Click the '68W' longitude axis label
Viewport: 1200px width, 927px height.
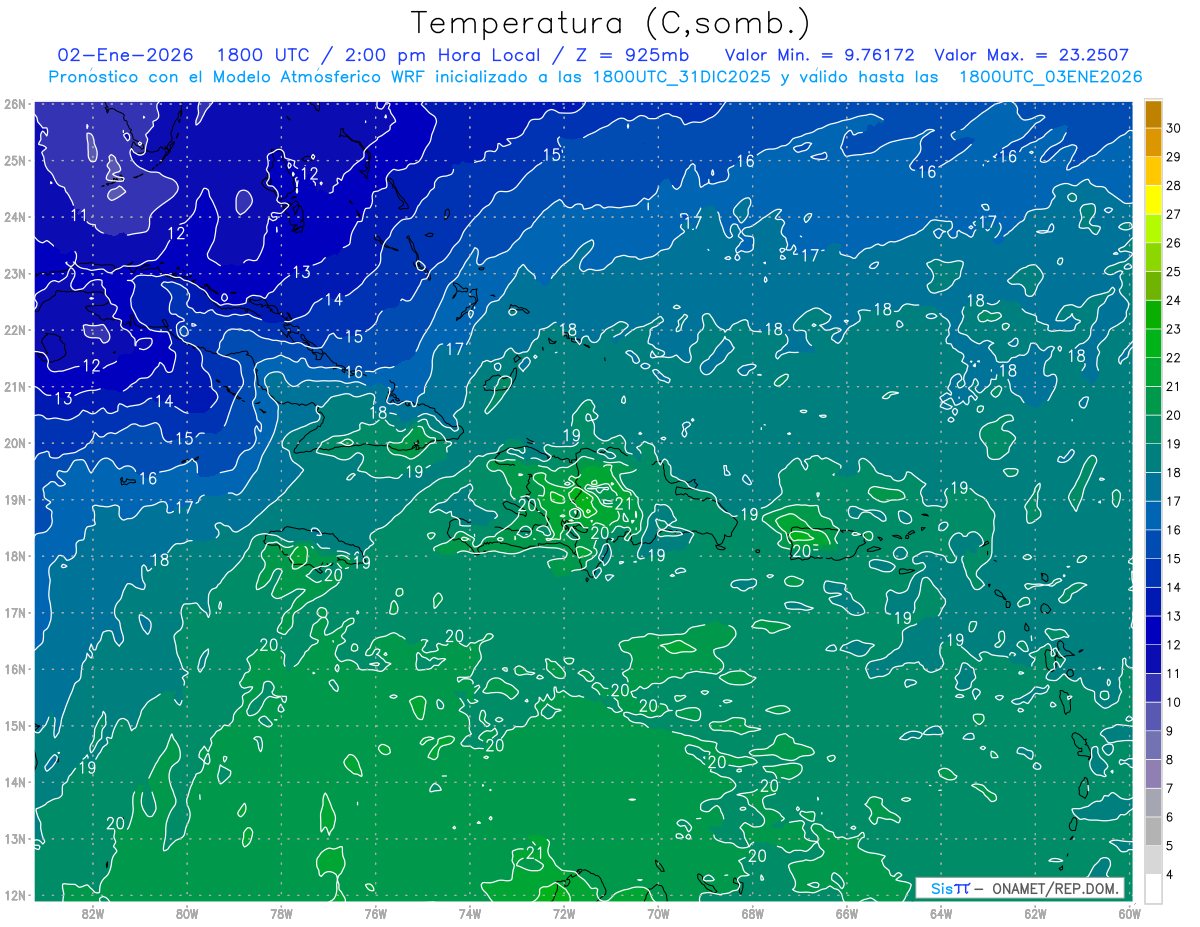pyautogui.click(x=752, y=912)
